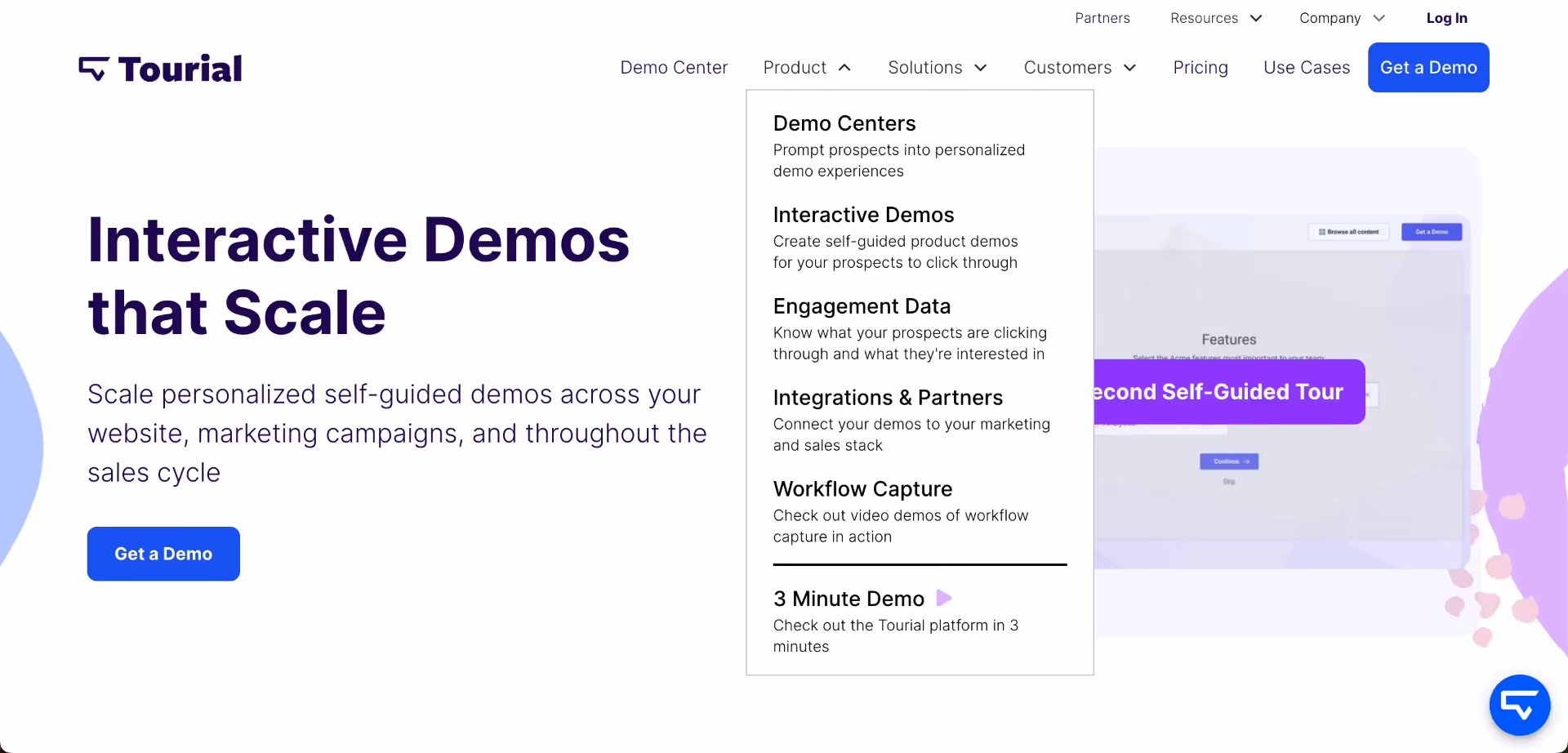This screenshot has height=753, width=1568.
Task: Go to the Pricing page
Action: click(x=1200, y=68)
